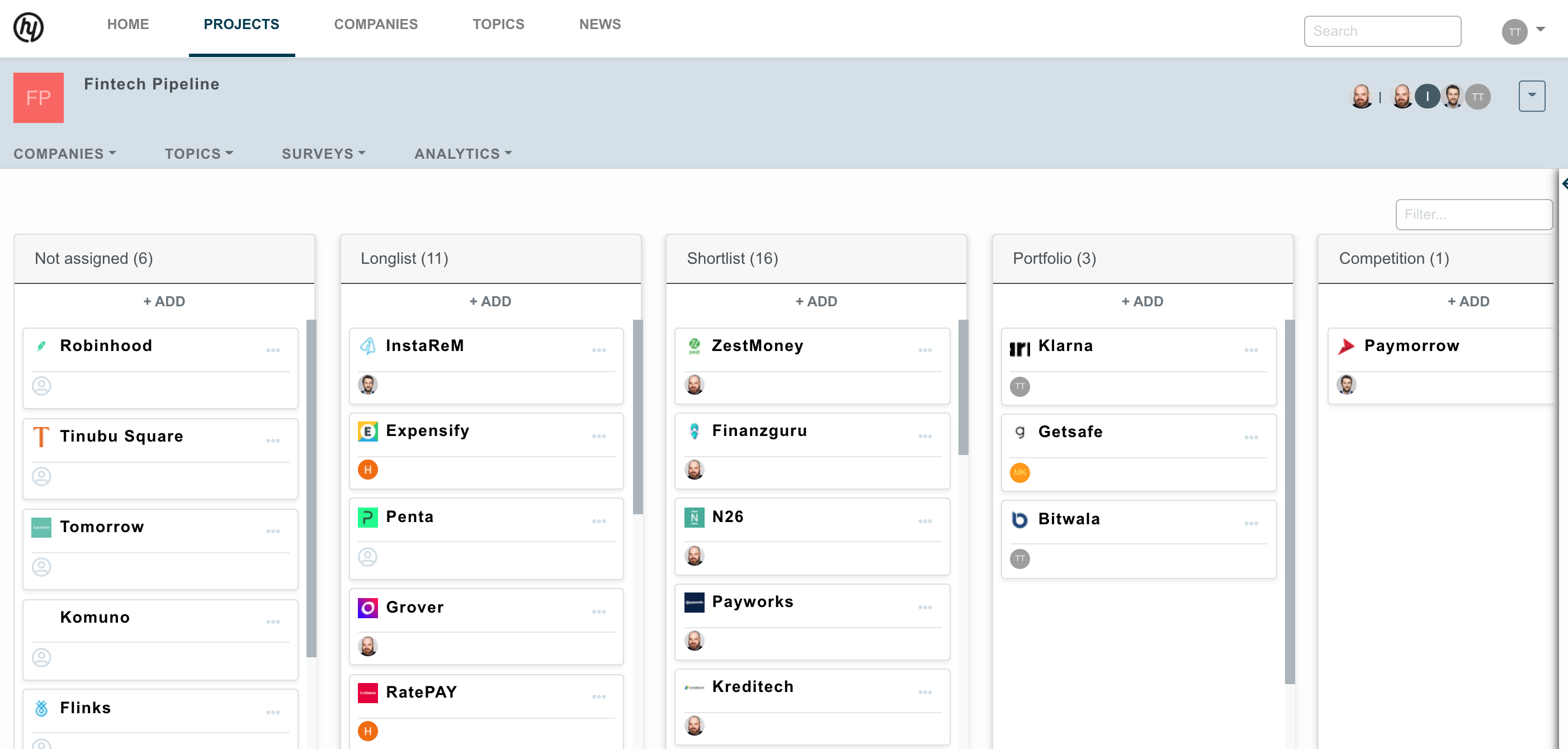Open three-dot menu on ZestMoney card
The height and width of the screenshot is (749, 1568).
[924, 350]
